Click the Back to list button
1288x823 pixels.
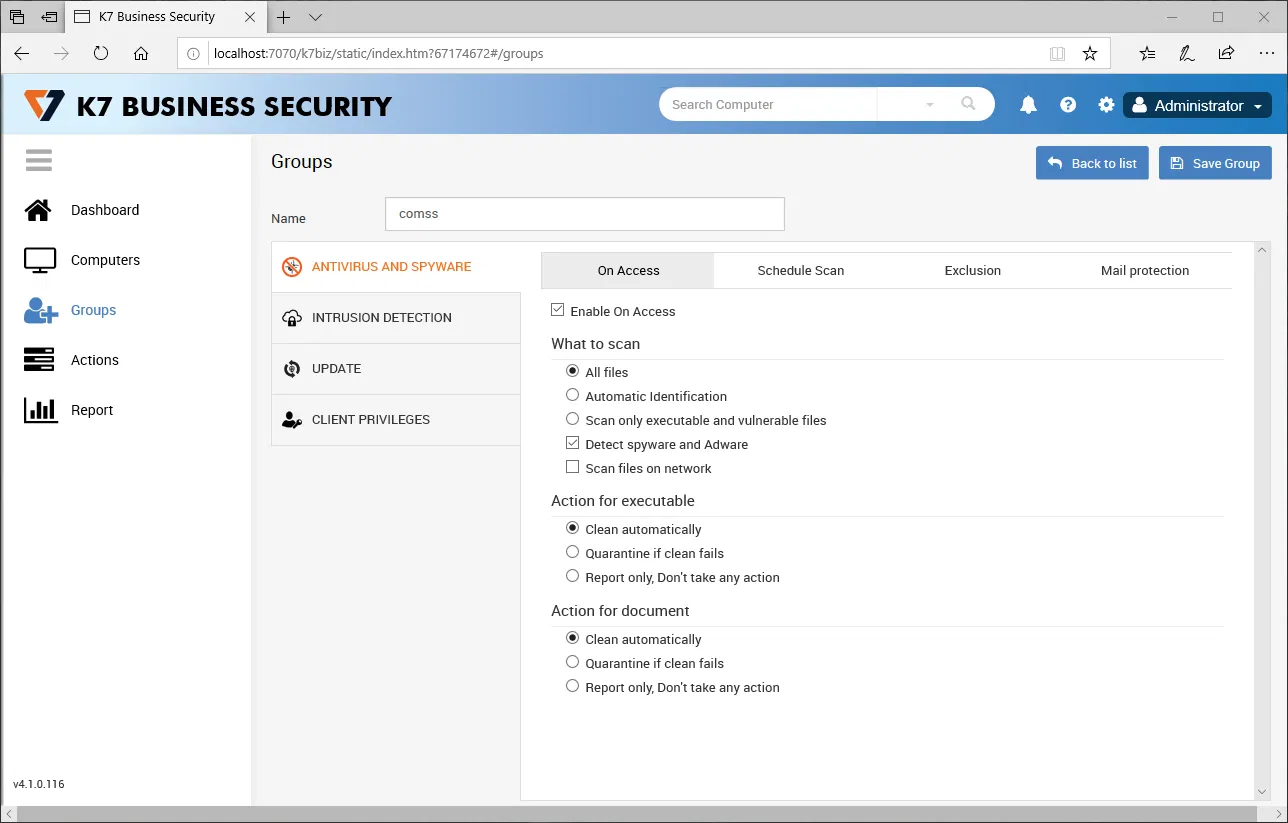[1093, 163]
